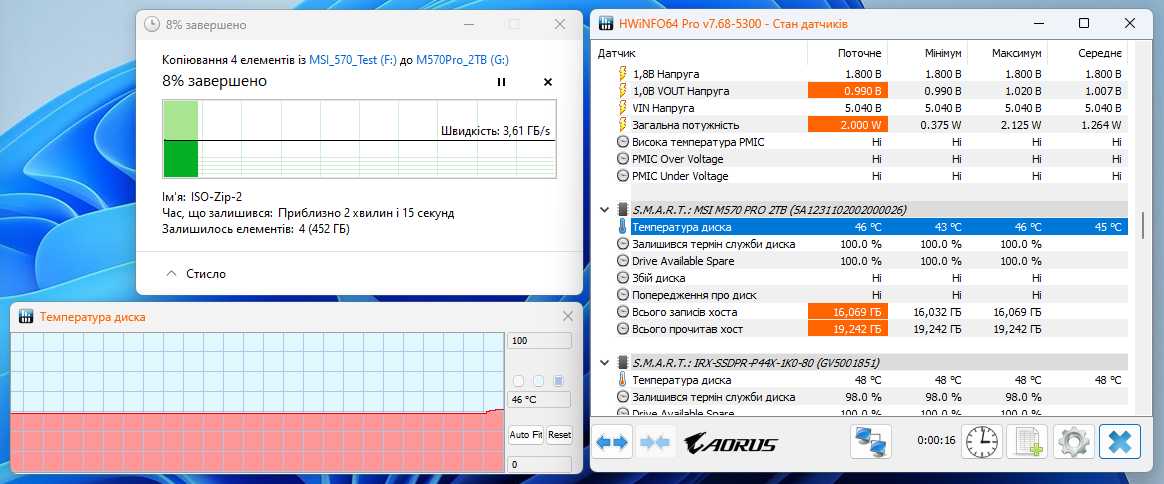This screenshot has height=484, width=1164.
Task: Click the 19,242 ГБ current host reads value
Action: tap(848, 329)
